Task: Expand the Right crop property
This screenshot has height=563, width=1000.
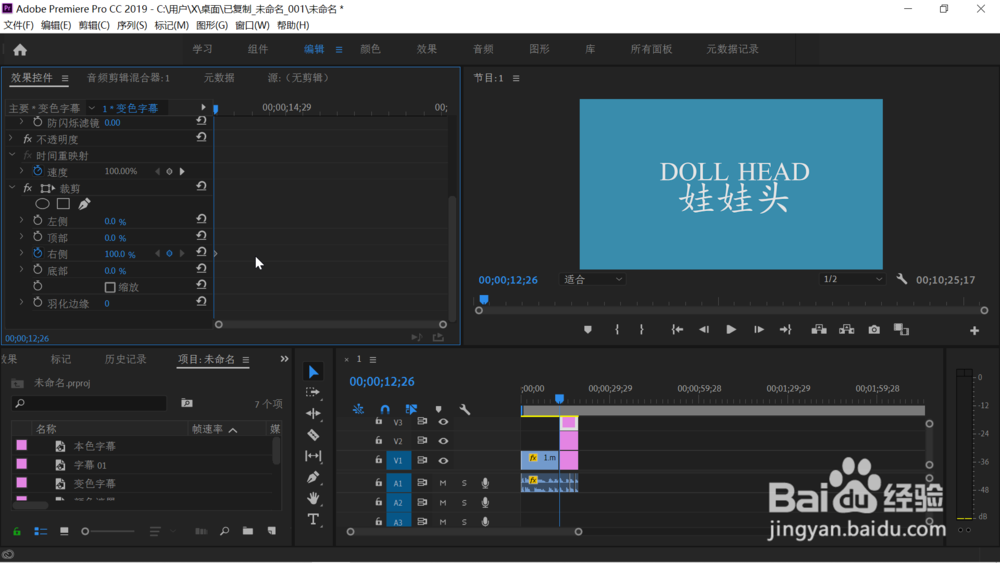Action: [22, 254]
